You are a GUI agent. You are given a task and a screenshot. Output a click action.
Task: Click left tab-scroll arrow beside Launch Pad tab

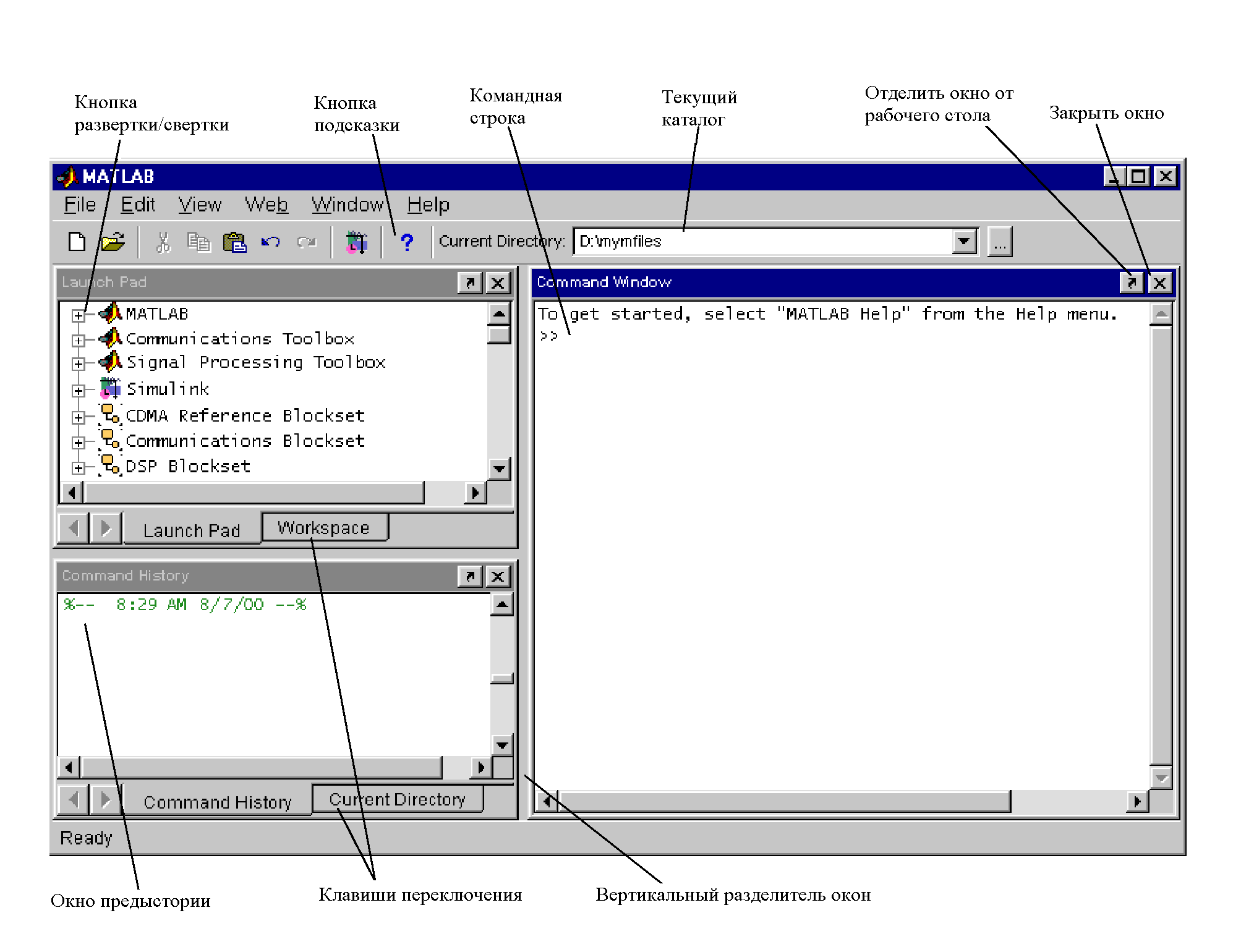click(74, 529)
